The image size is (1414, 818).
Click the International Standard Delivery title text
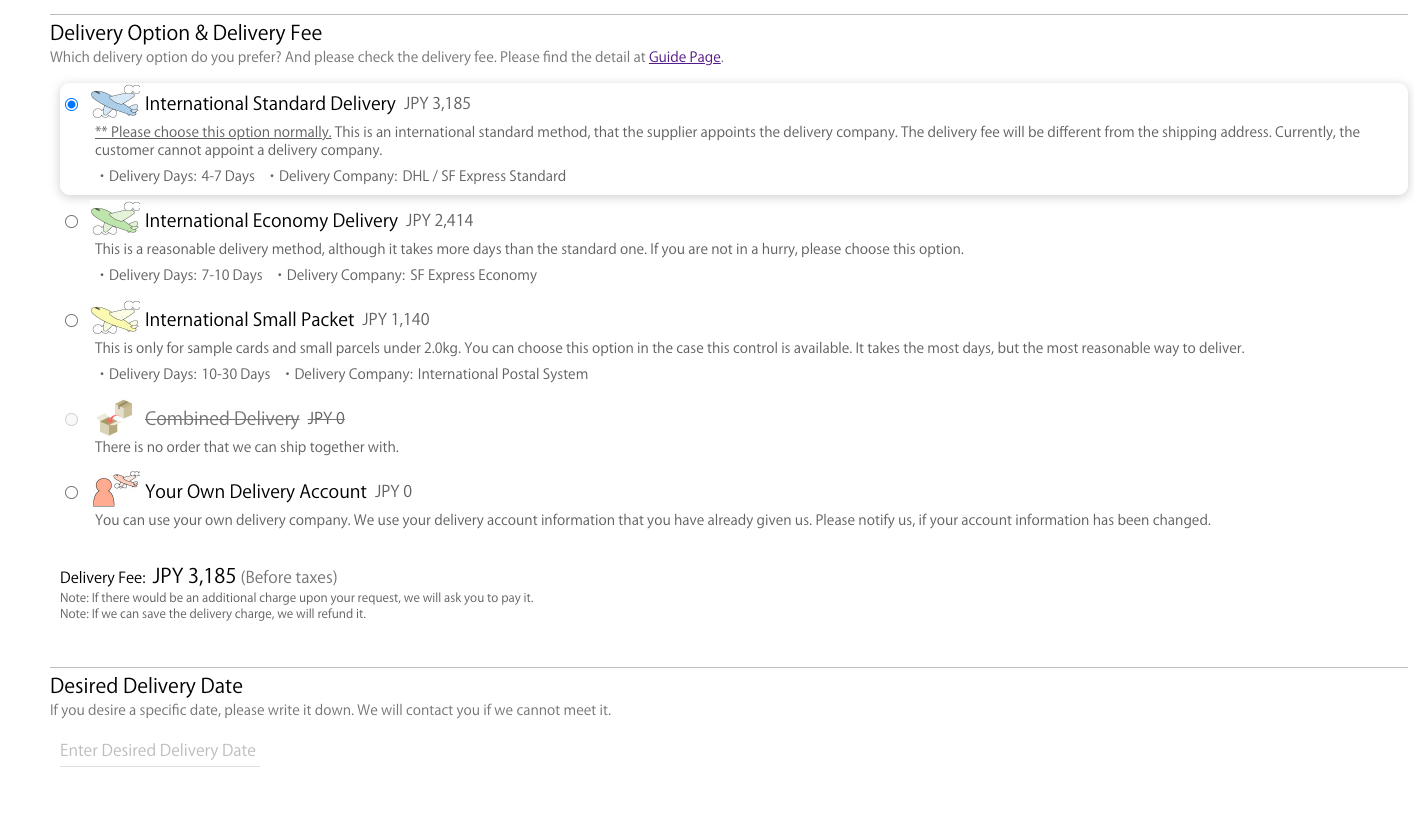270,104
